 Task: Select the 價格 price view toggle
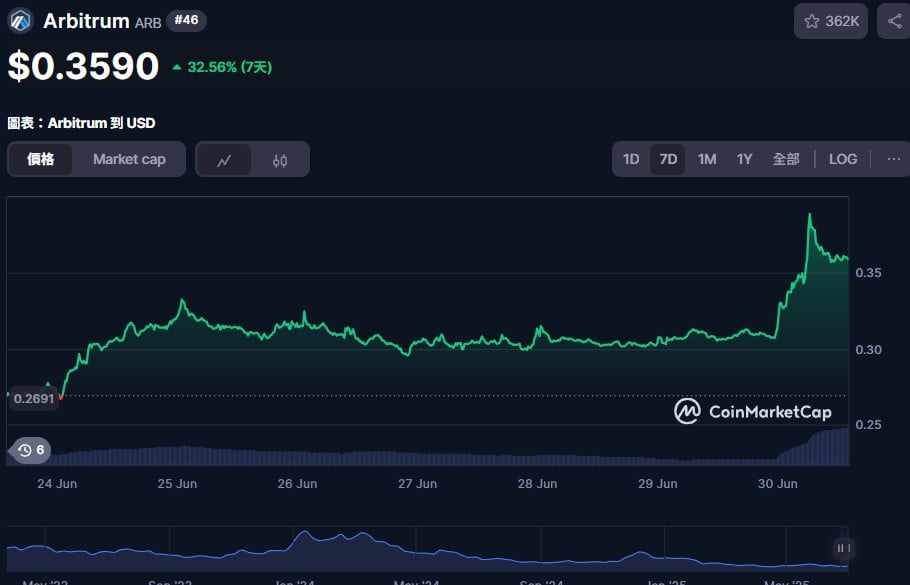pos(41,159)
